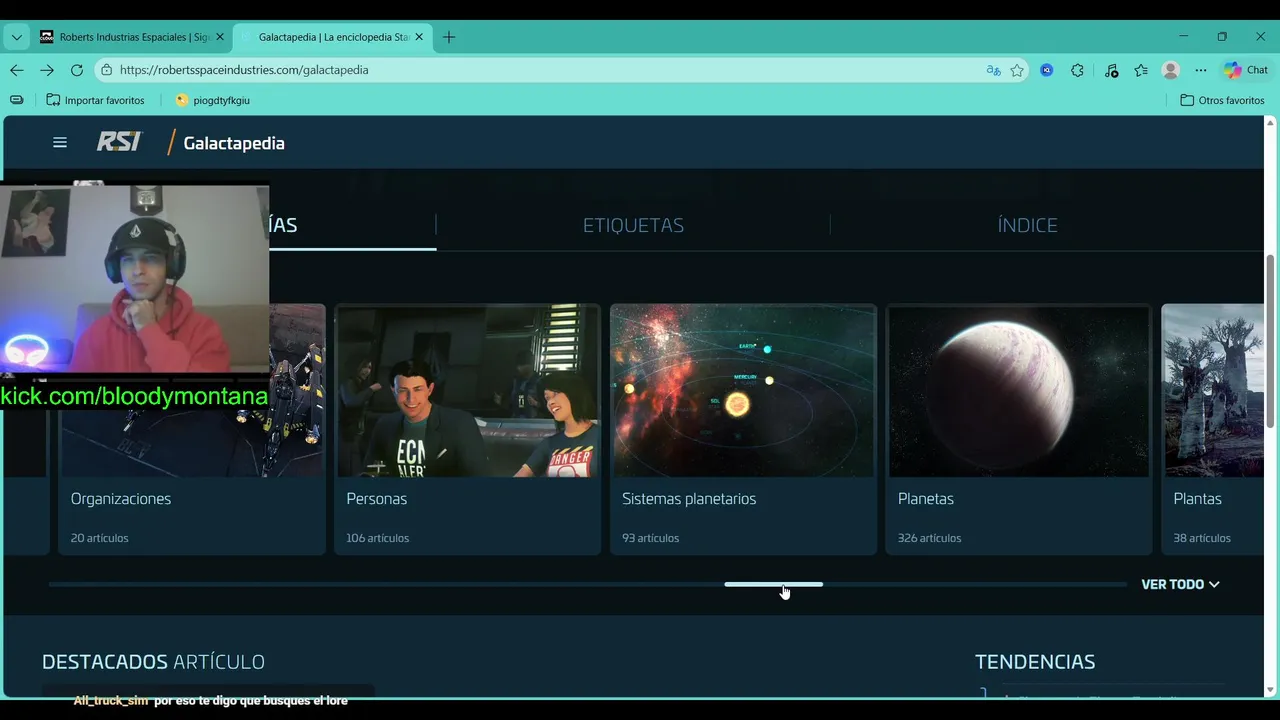The width and height of the screenshot is (1280, 720).
Task: Open the Sistemas planetarios category card
Action: (x=743, y=429)
